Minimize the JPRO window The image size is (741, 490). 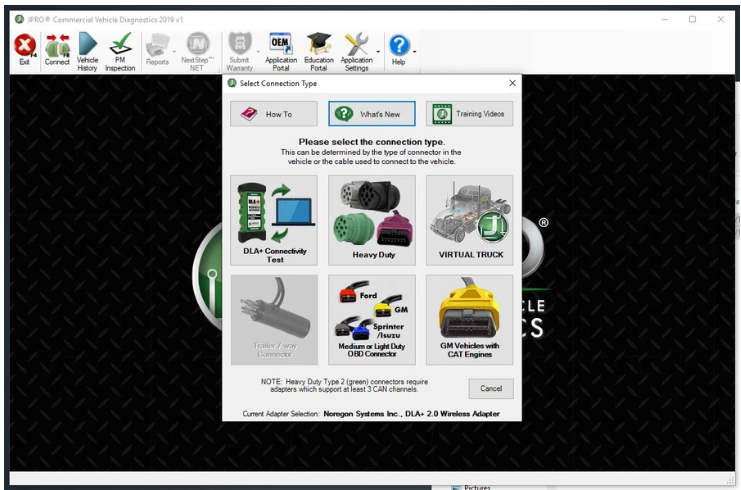click(x=665, y=19)
